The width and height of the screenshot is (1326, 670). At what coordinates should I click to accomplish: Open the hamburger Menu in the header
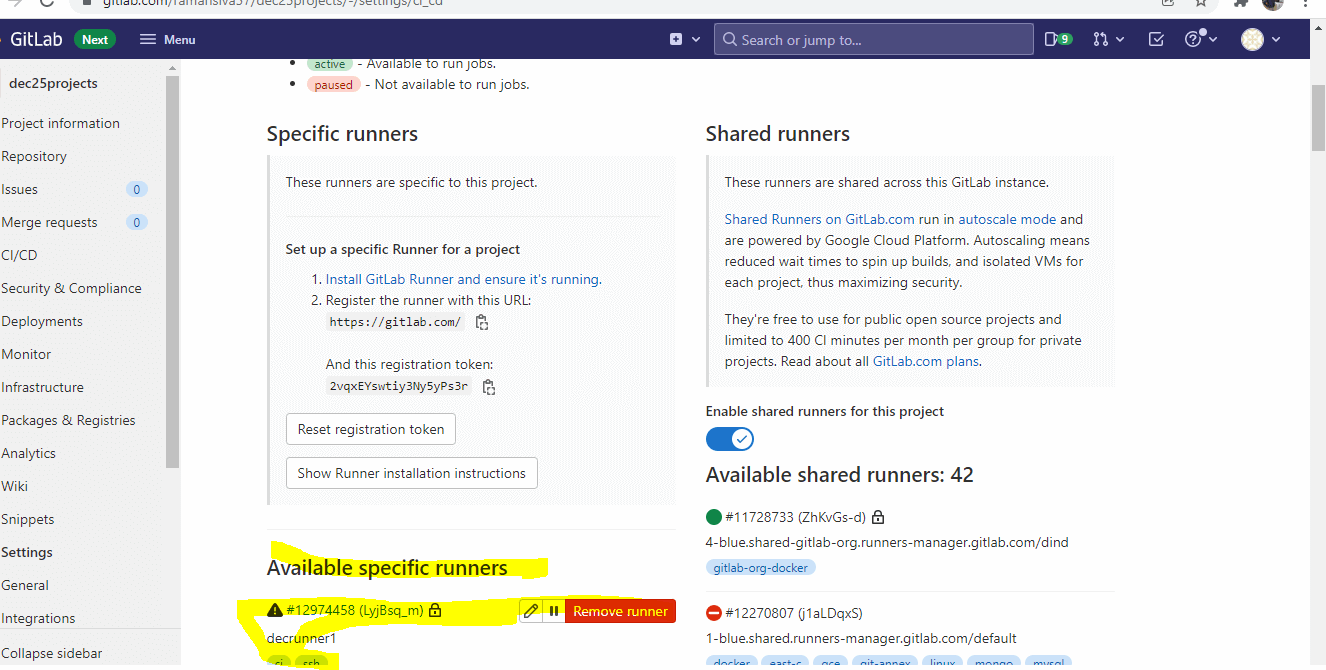(167, 40)
